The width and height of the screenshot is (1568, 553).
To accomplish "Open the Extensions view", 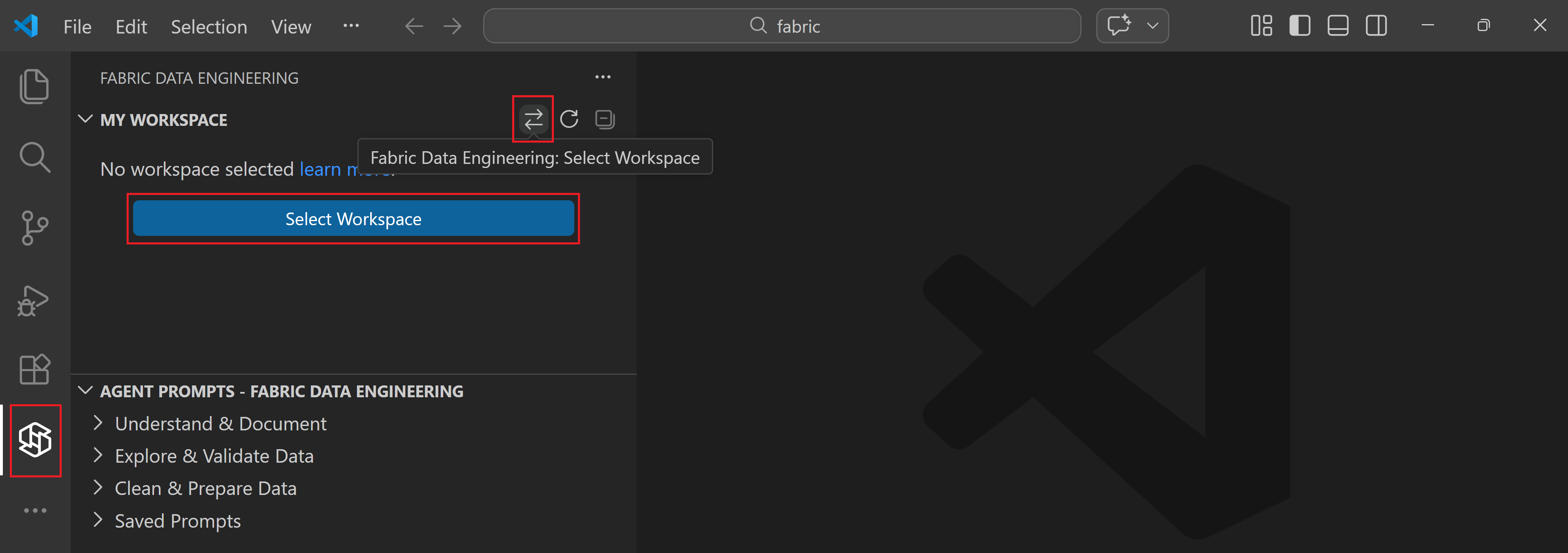I will click(x=34, y=369).
